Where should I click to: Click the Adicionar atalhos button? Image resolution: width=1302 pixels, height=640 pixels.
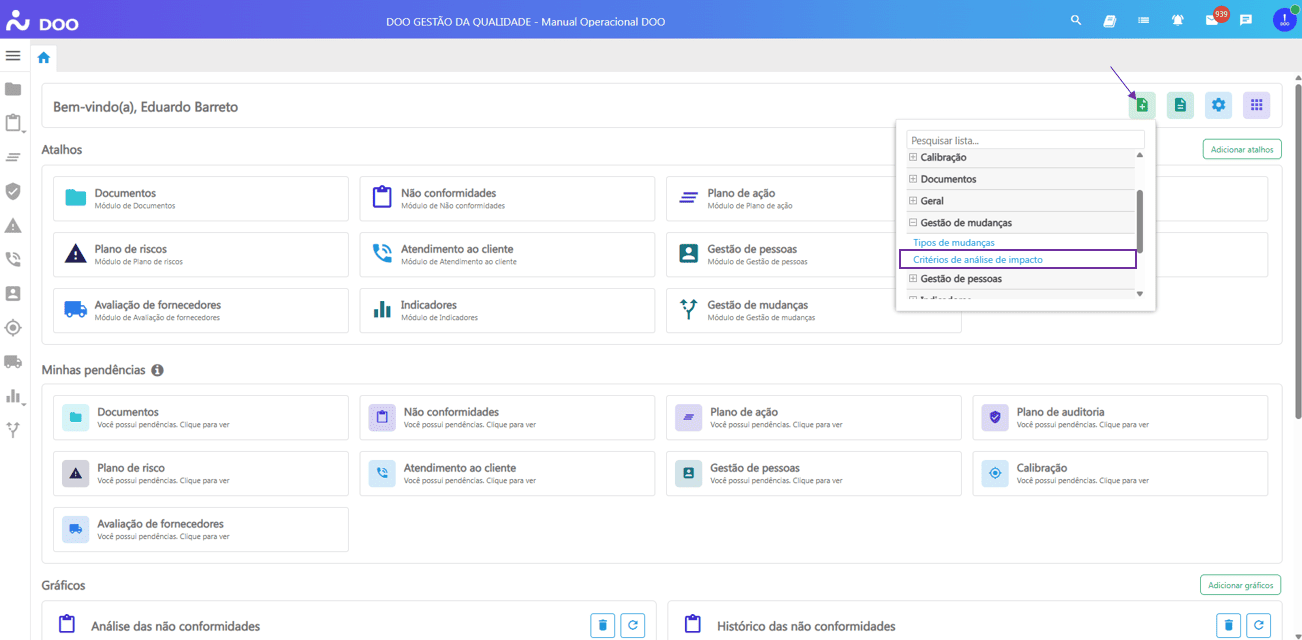click(x=1241, y=149)
